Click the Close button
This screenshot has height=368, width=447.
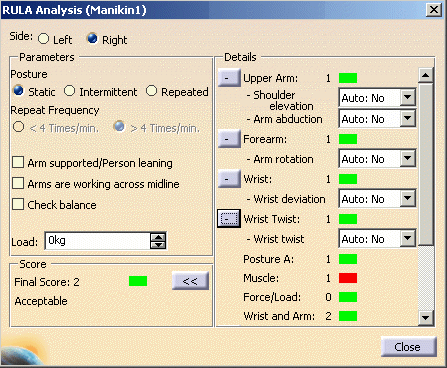409,347
